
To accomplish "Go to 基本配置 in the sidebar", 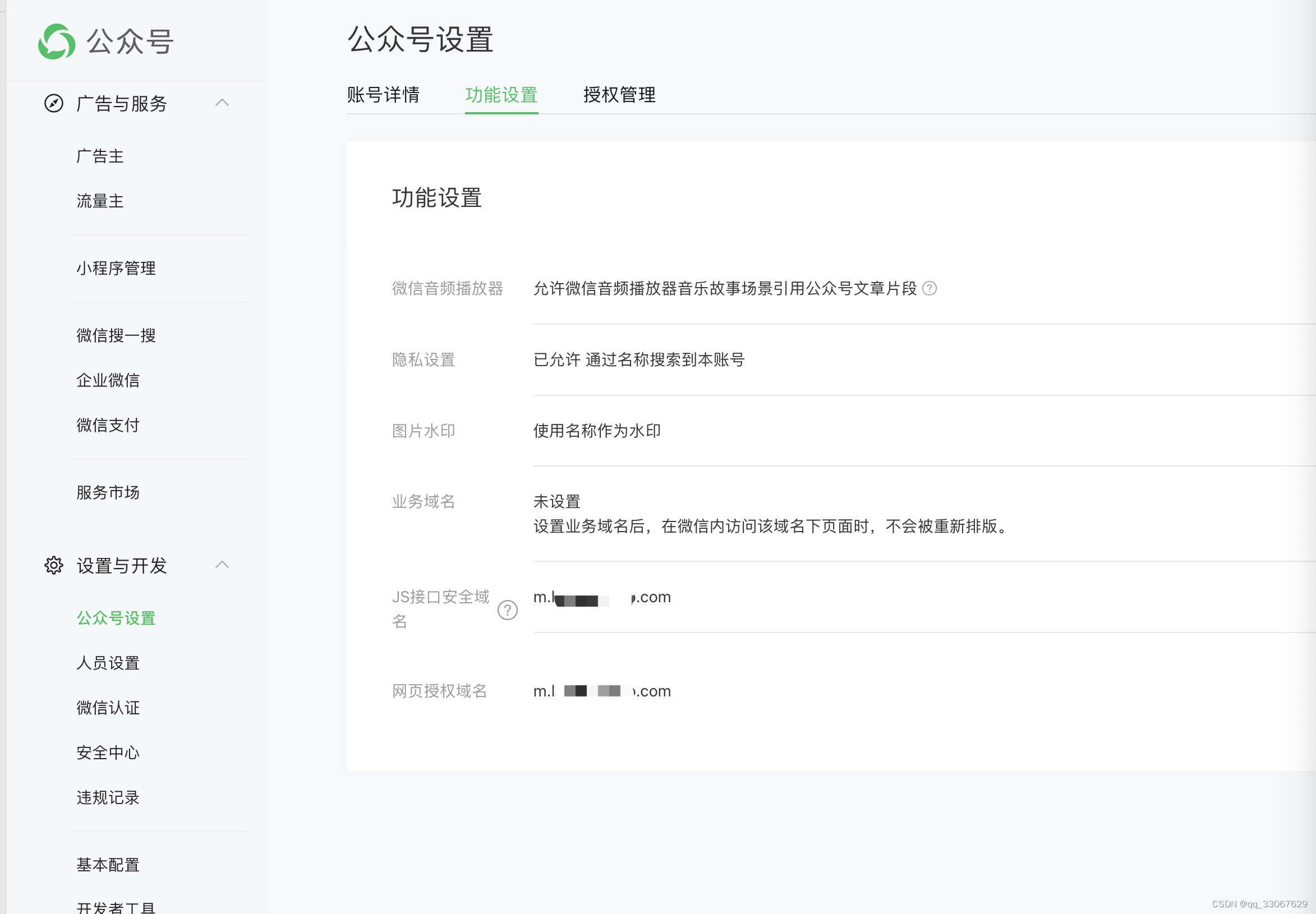I will click(108, 865).
